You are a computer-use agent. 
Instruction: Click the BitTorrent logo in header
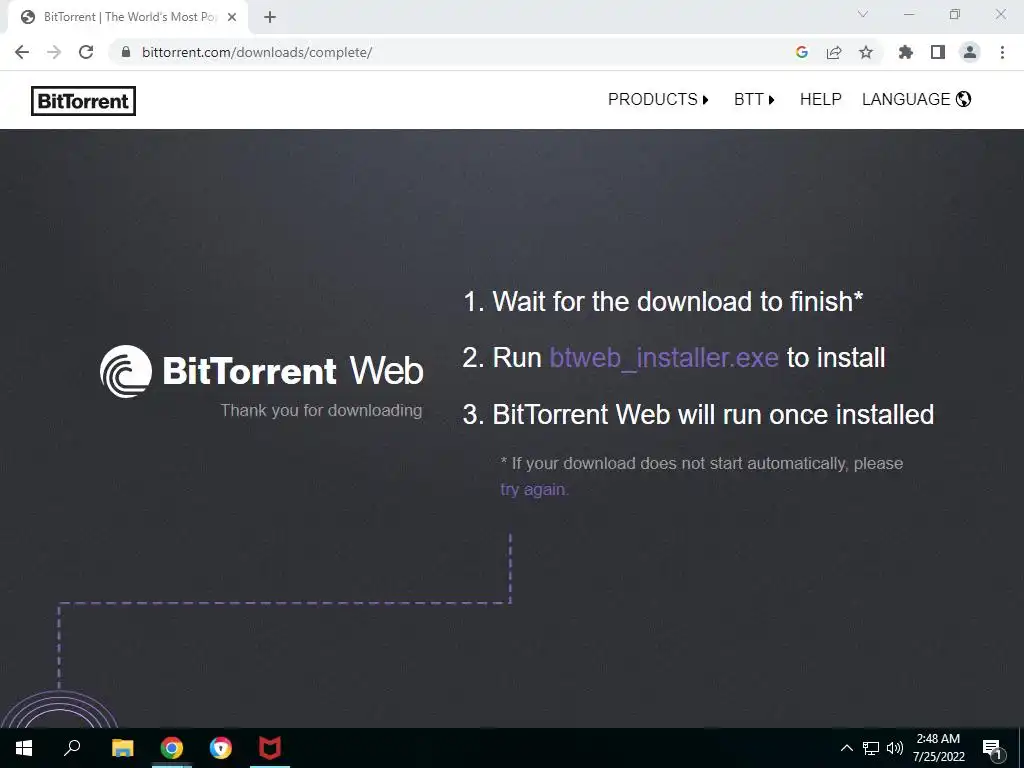84,101
